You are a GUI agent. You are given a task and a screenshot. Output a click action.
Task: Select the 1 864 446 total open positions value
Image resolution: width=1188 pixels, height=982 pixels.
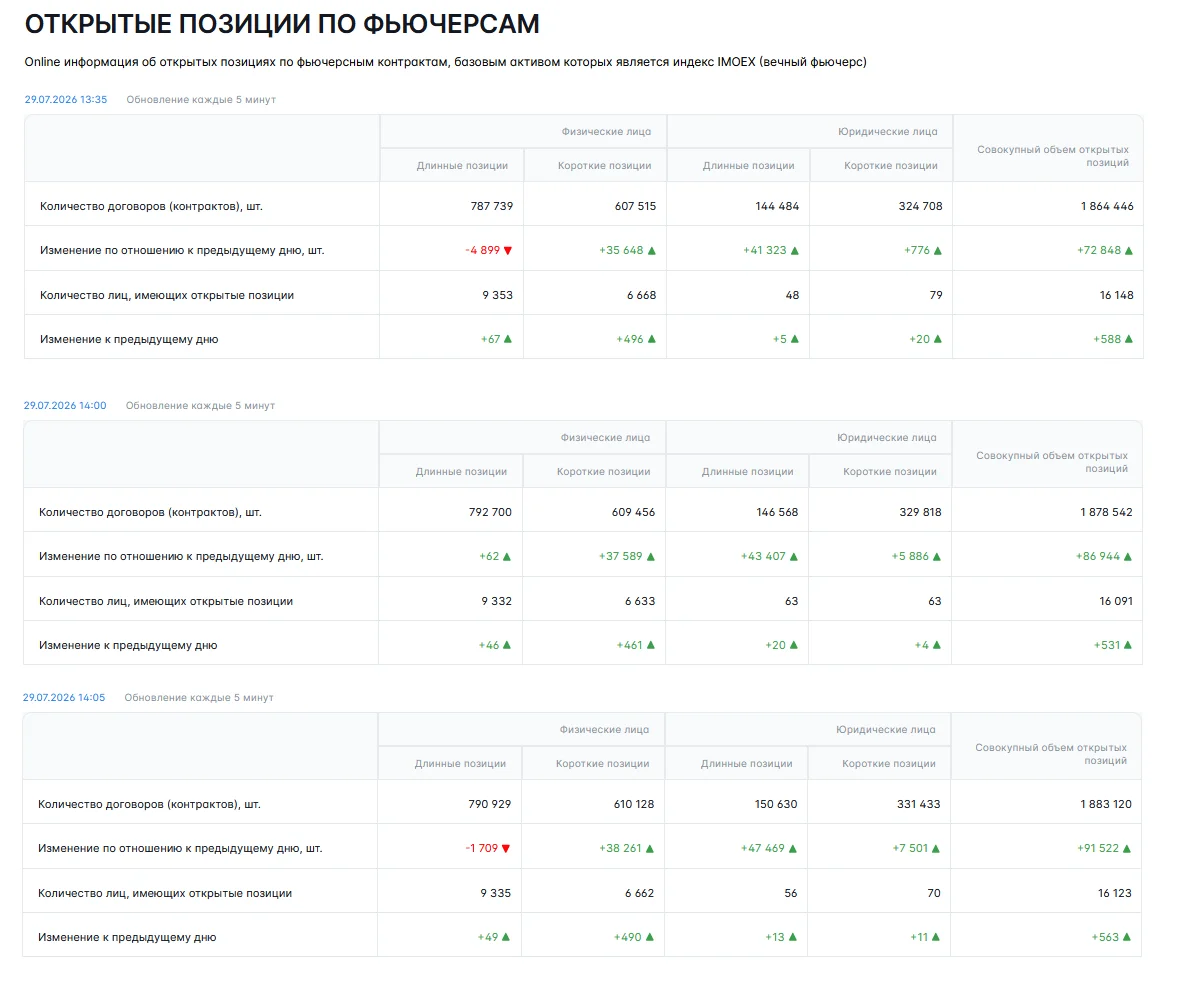coord(1107,206)
